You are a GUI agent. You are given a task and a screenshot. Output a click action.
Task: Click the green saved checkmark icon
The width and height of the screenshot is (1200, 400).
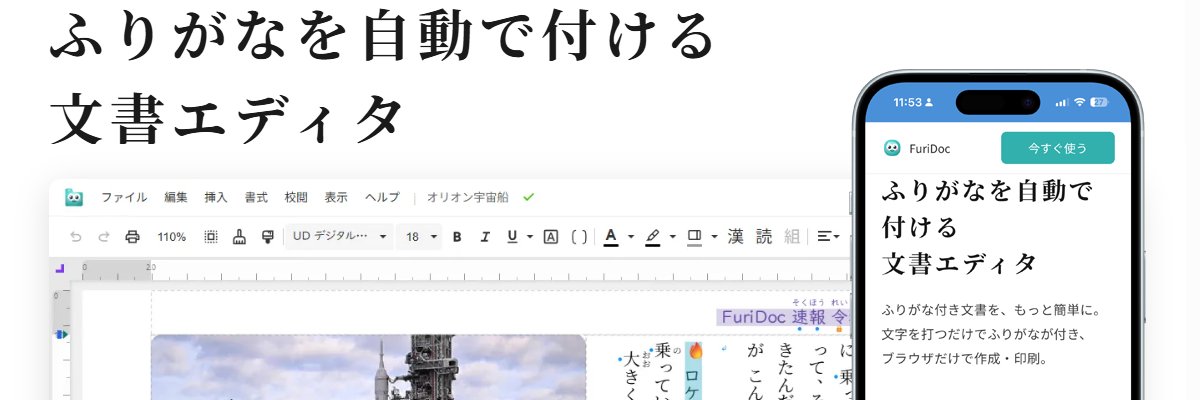tap(528, 197)
